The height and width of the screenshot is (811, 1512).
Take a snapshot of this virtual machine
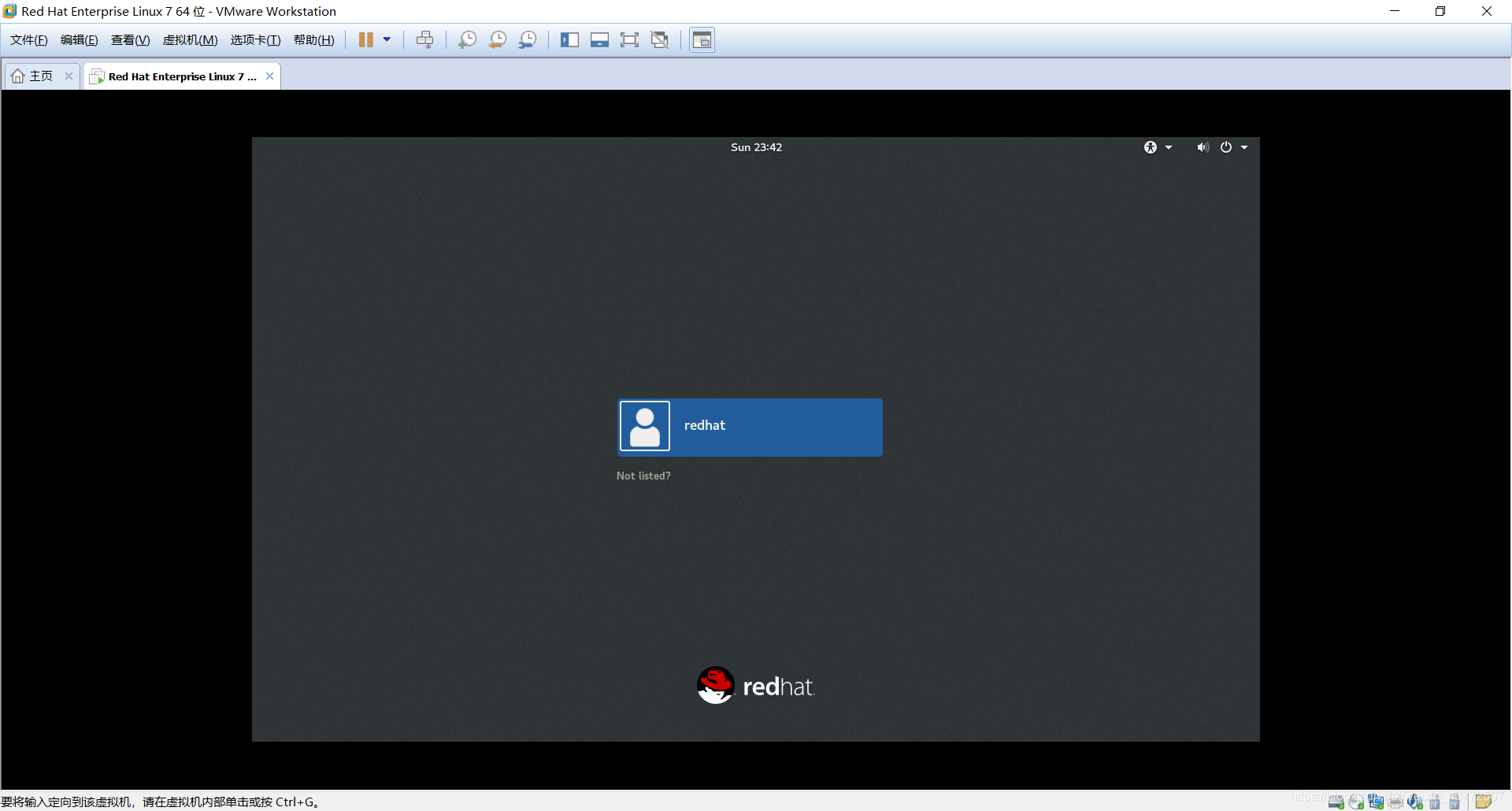click(x=467, y=40)
